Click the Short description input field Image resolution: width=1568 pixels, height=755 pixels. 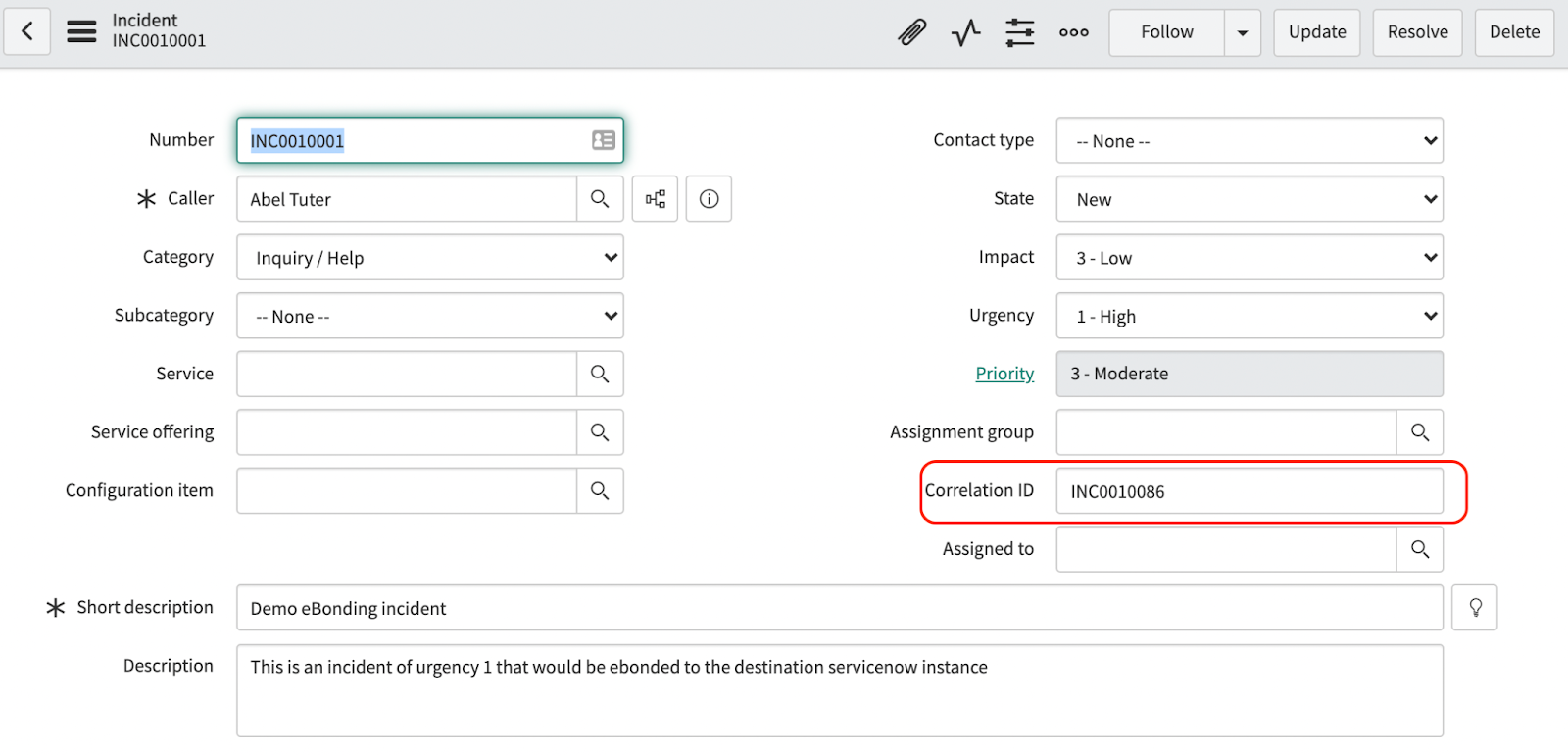coord(840,608)
